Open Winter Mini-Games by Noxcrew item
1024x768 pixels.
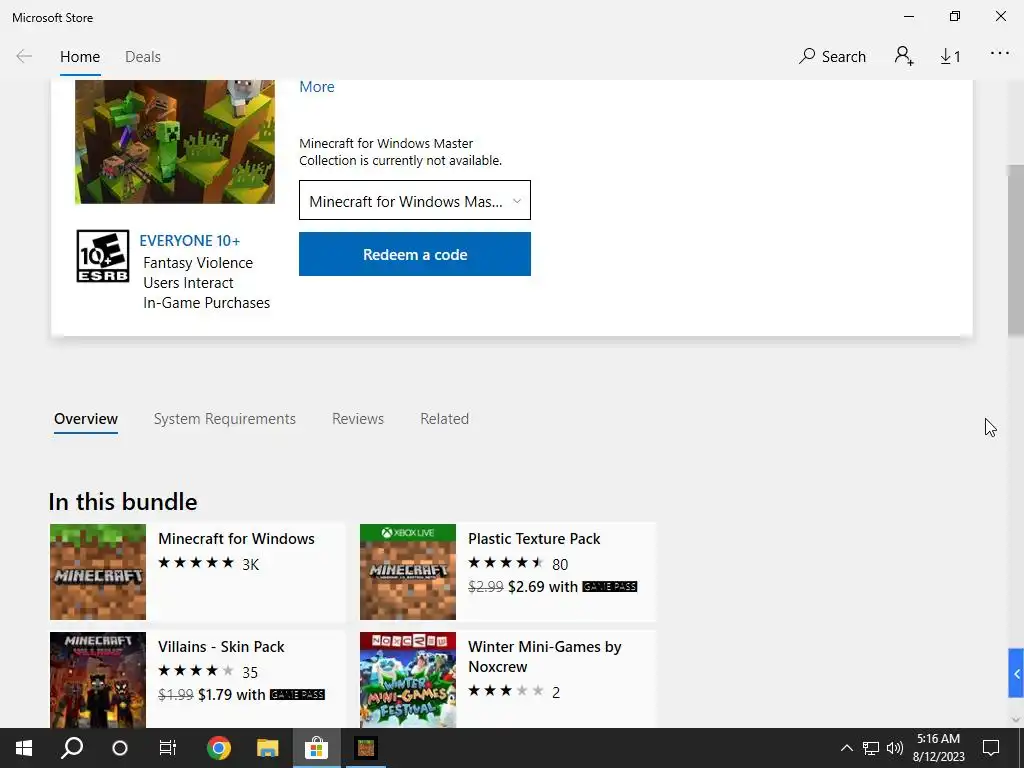tap(507, 679)
